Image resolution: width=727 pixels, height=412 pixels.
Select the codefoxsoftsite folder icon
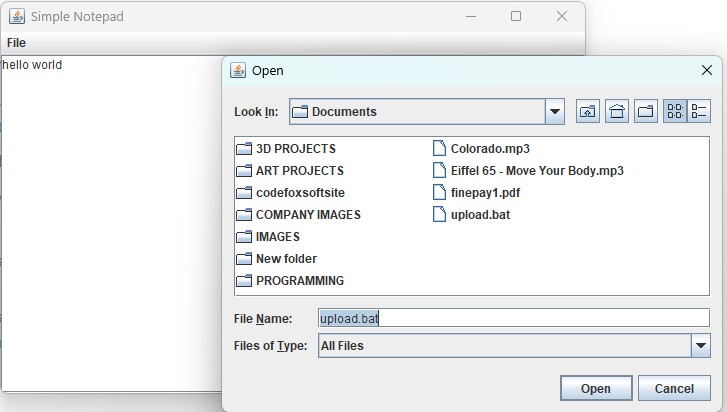244,193
